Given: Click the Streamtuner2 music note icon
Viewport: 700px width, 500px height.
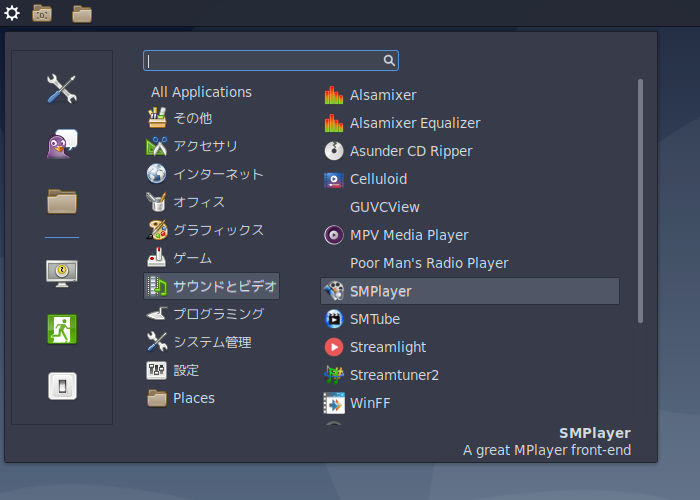Looking at the screenshot, I should point(334,375).
